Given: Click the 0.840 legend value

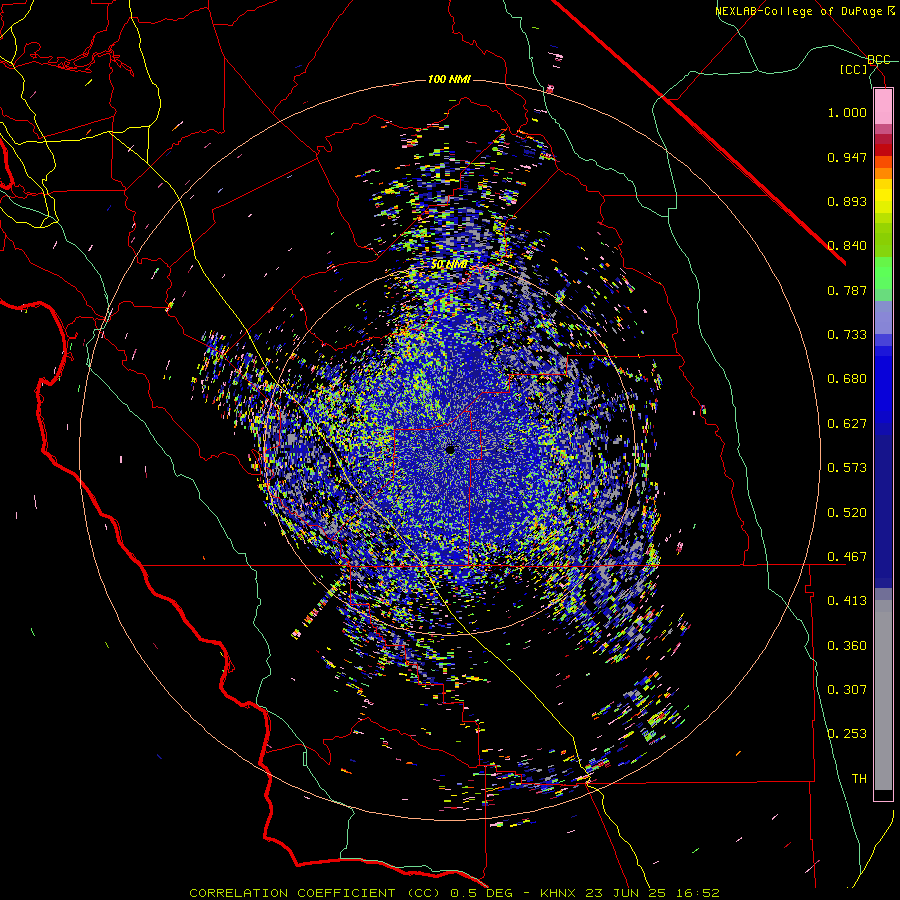Looking at the screenshot, I should [847, 246].
